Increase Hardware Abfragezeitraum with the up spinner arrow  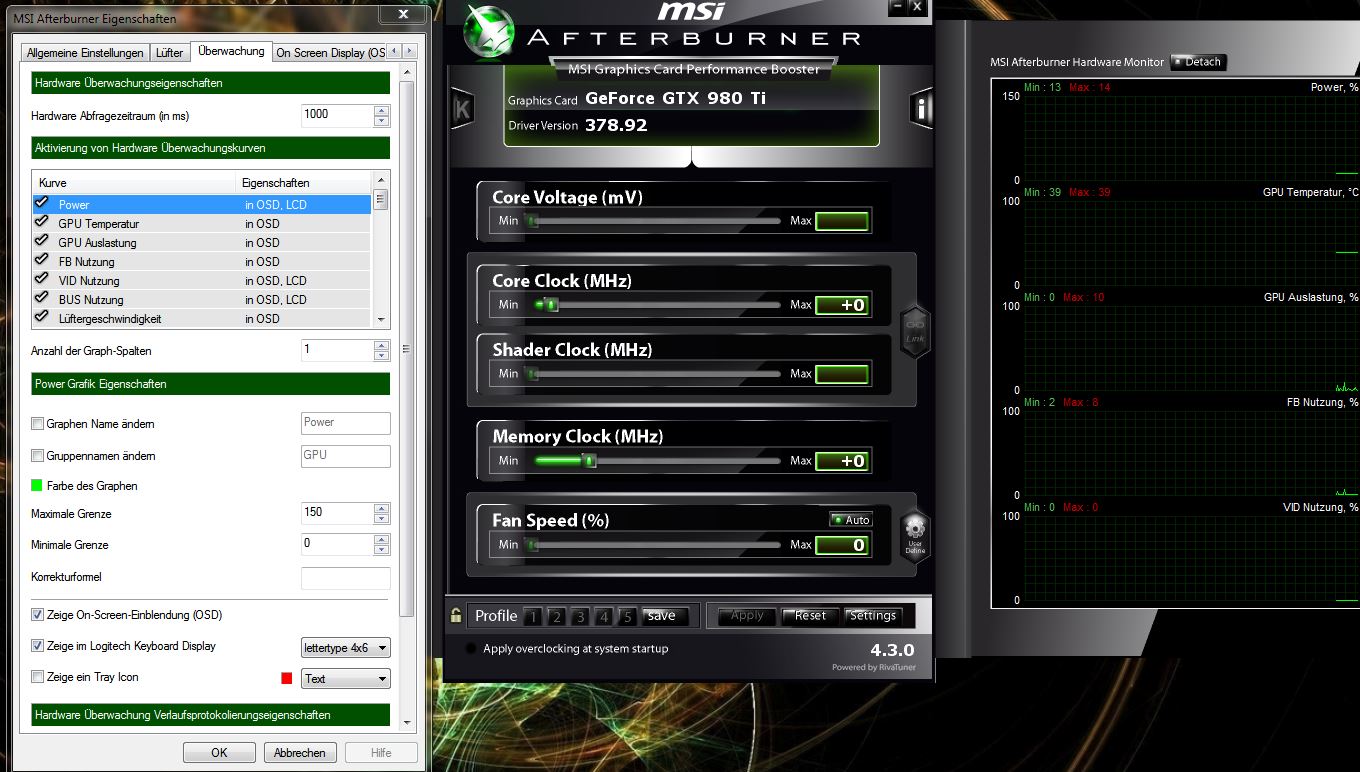point(381,109)
